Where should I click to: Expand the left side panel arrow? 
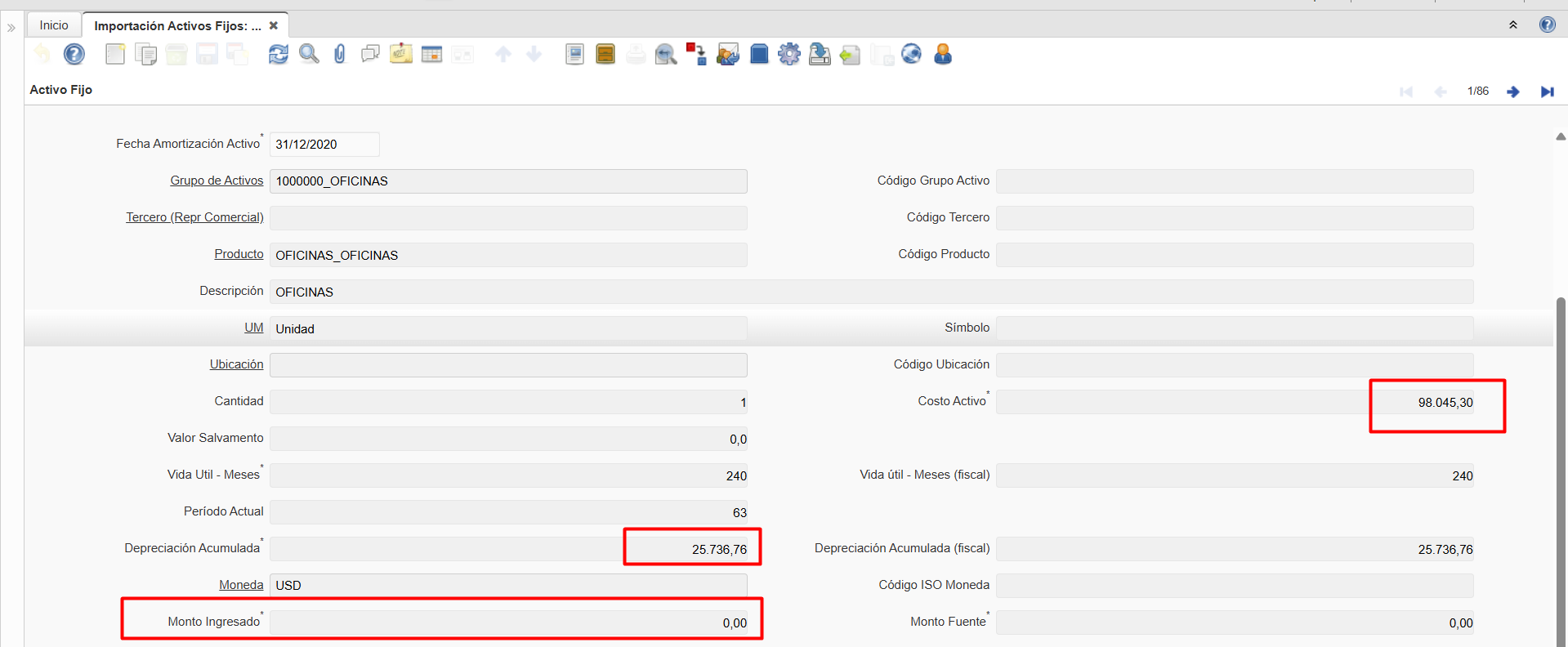pyautogui.click(x=11, y=28)
